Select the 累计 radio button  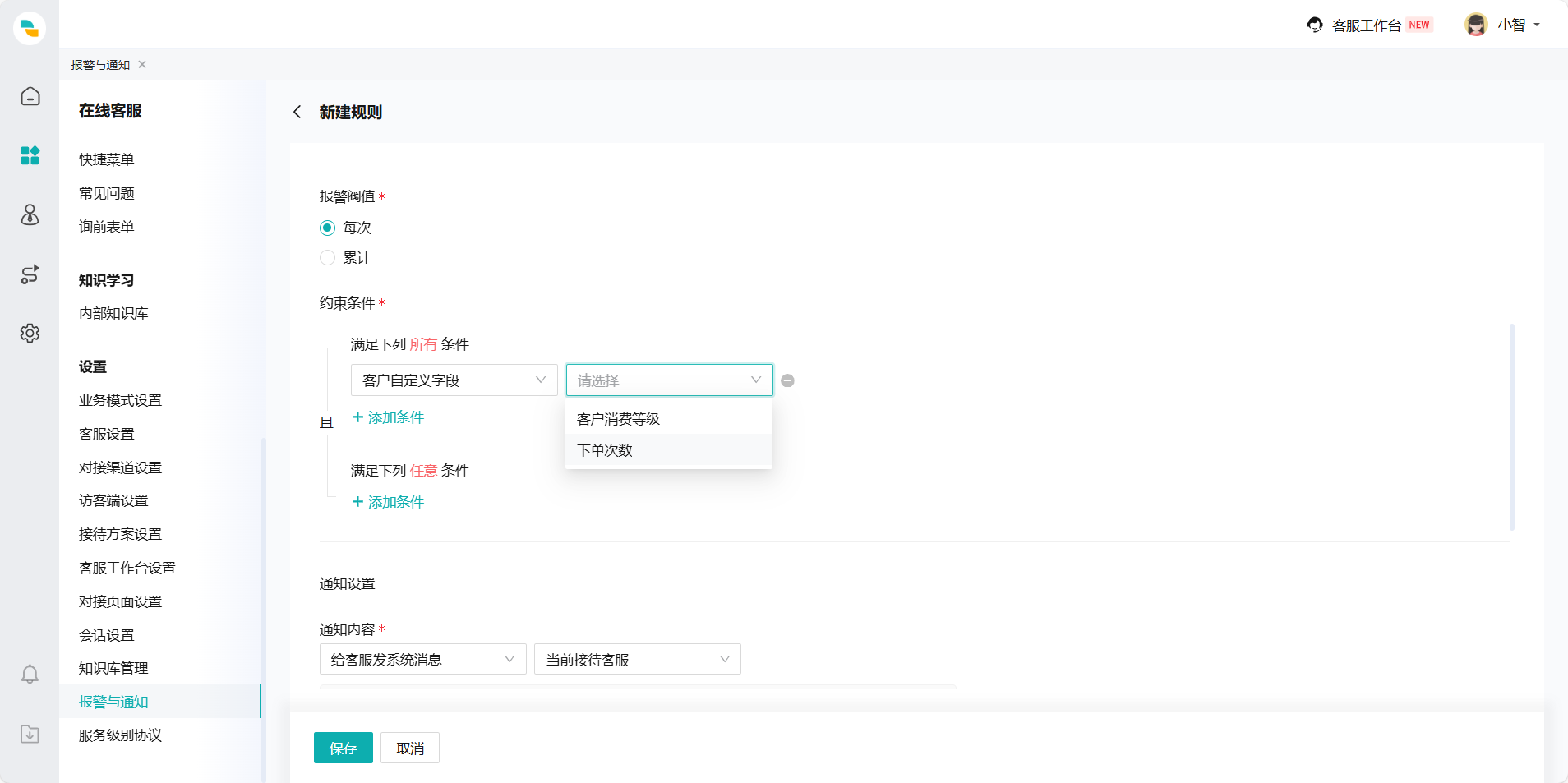[x=327, y=258]
